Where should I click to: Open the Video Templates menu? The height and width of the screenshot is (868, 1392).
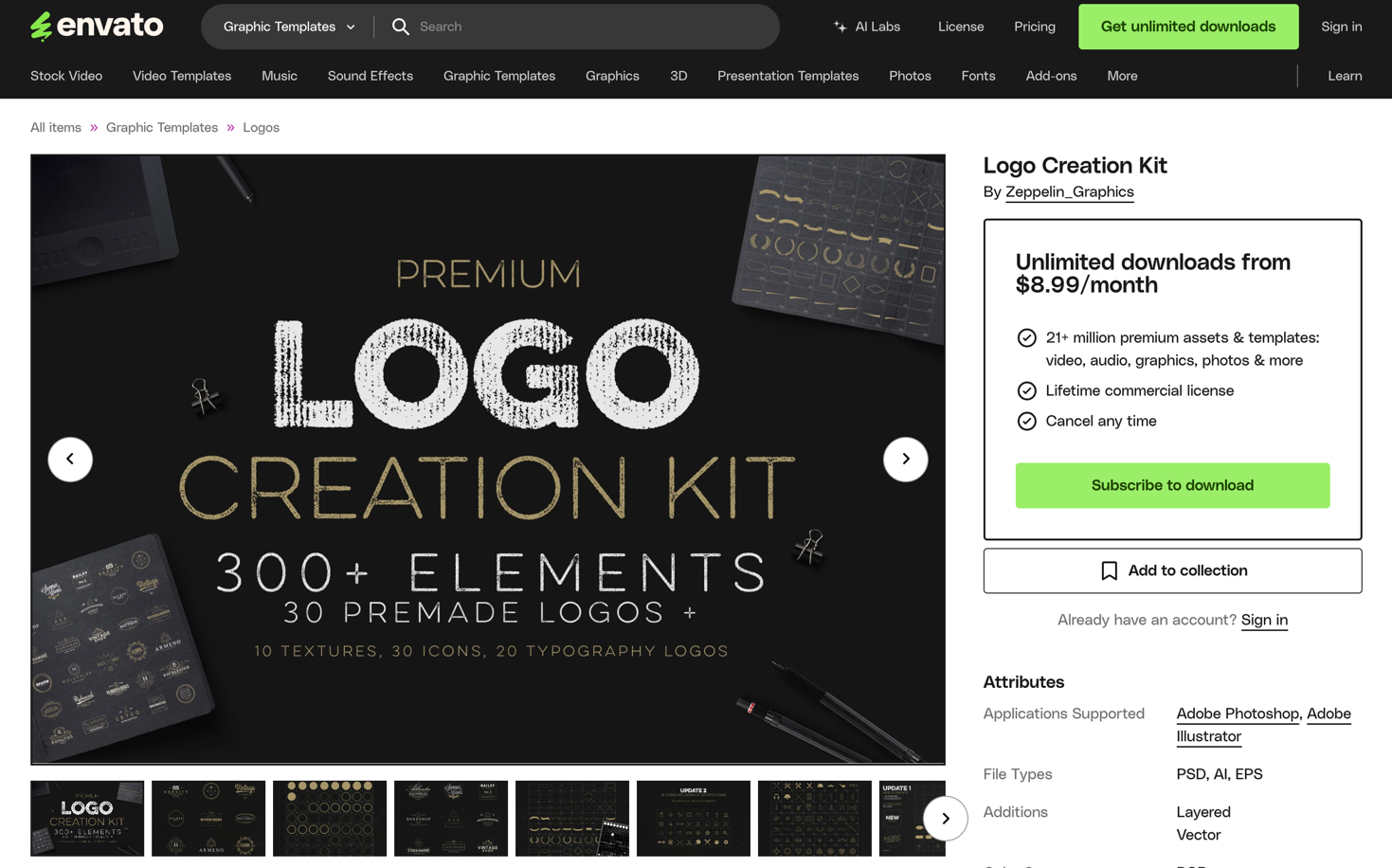click(182, 76)
